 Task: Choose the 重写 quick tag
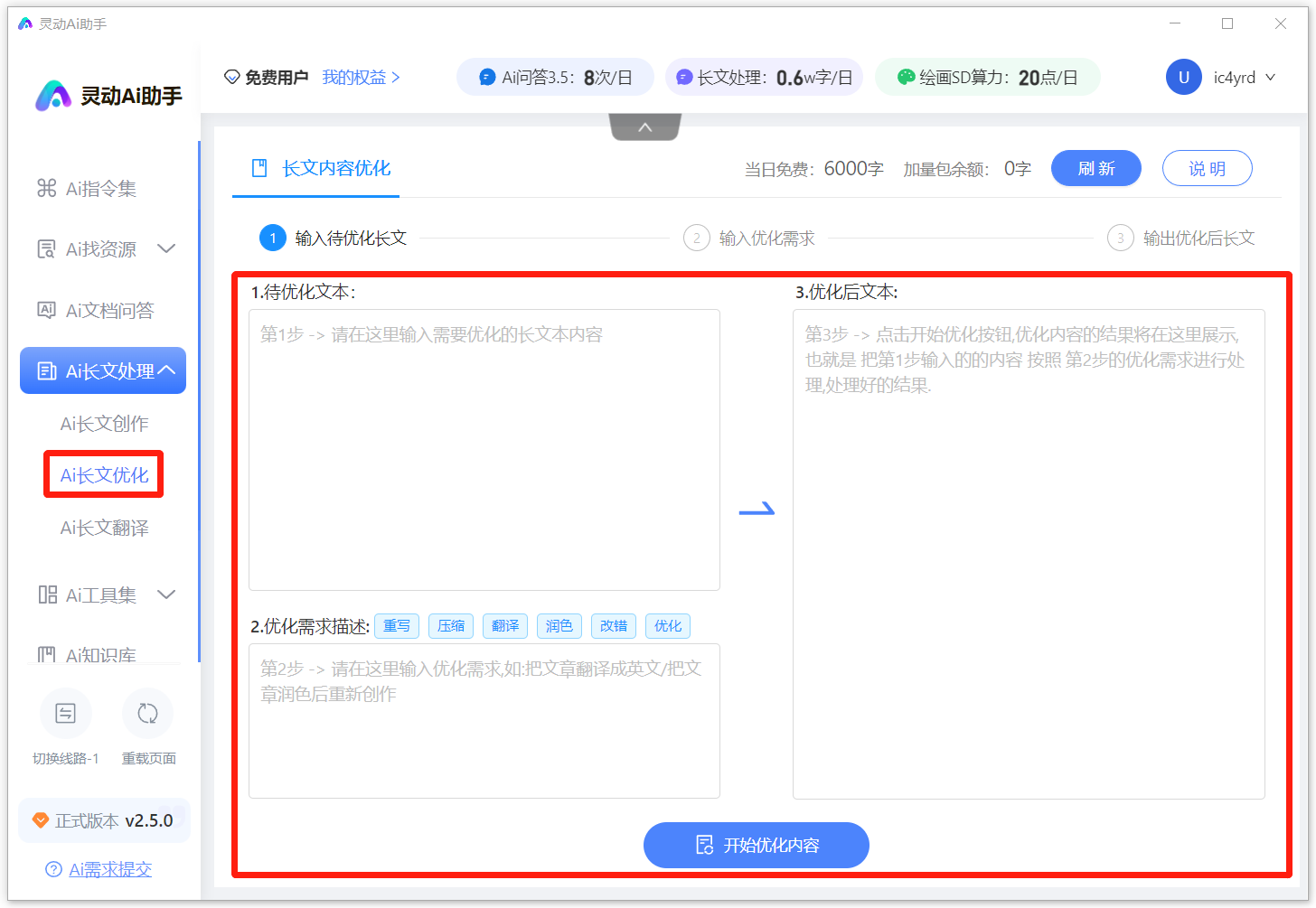[397, 626]
